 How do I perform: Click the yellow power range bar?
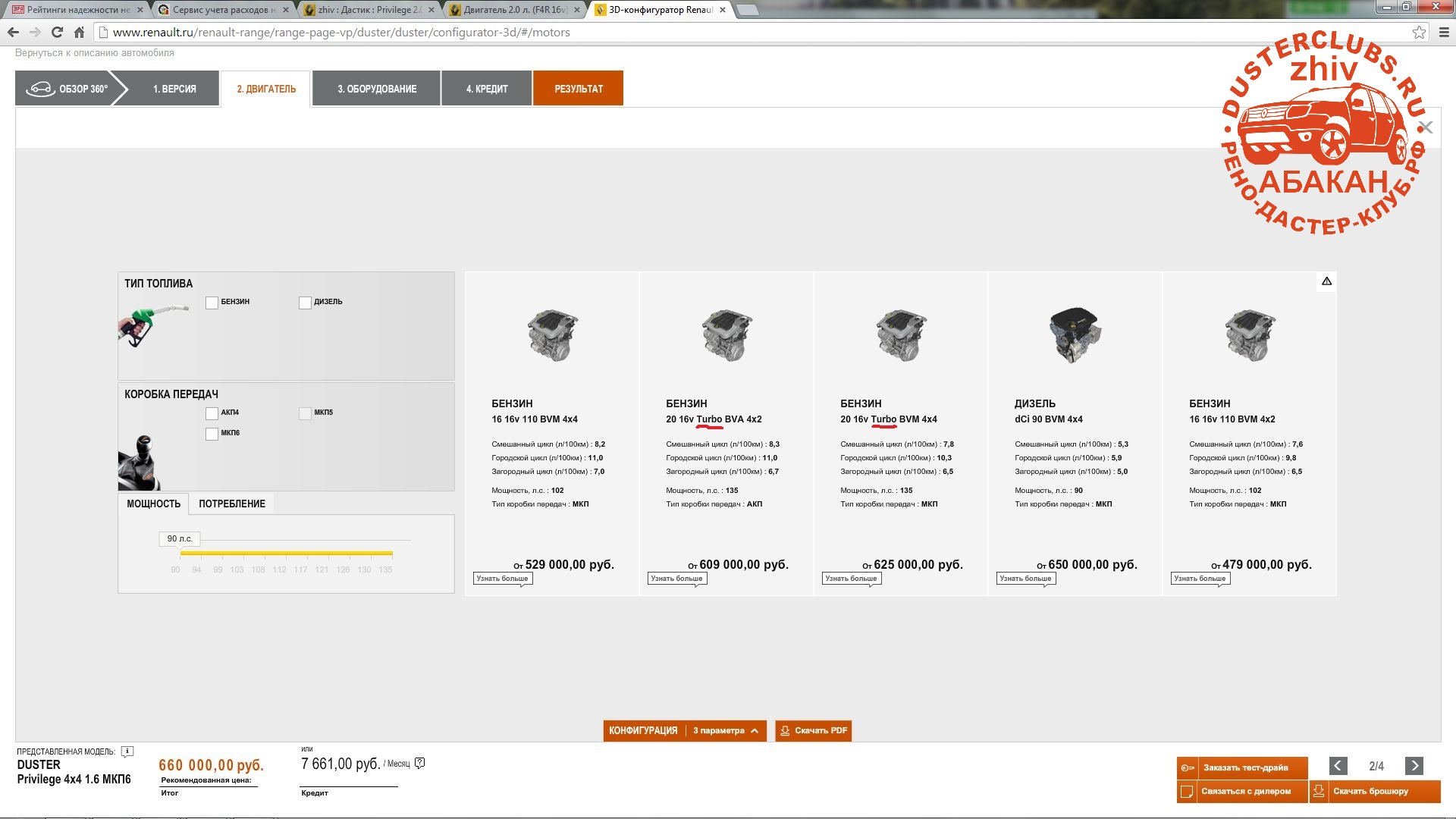click(x=287, y=553)
